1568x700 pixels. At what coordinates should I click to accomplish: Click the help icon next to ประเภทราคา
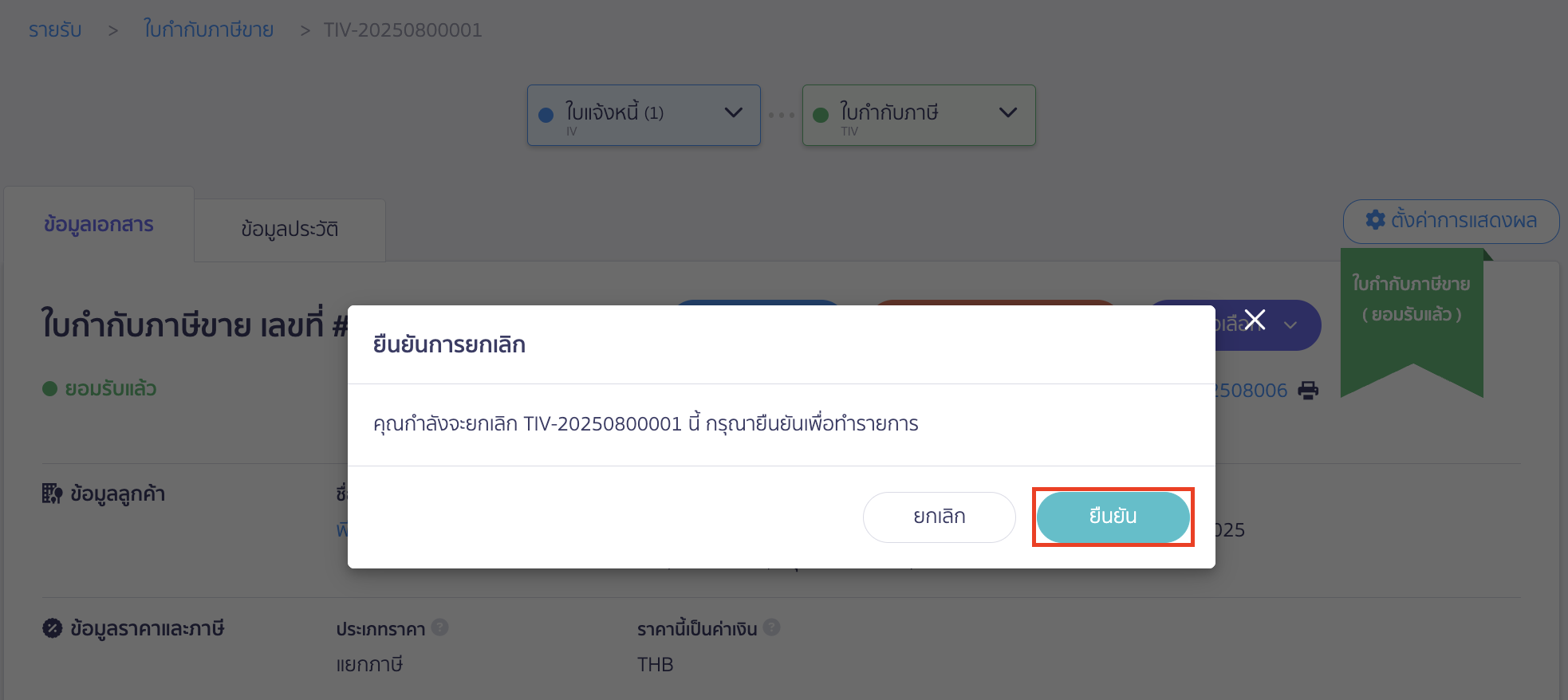click(439, 627)
